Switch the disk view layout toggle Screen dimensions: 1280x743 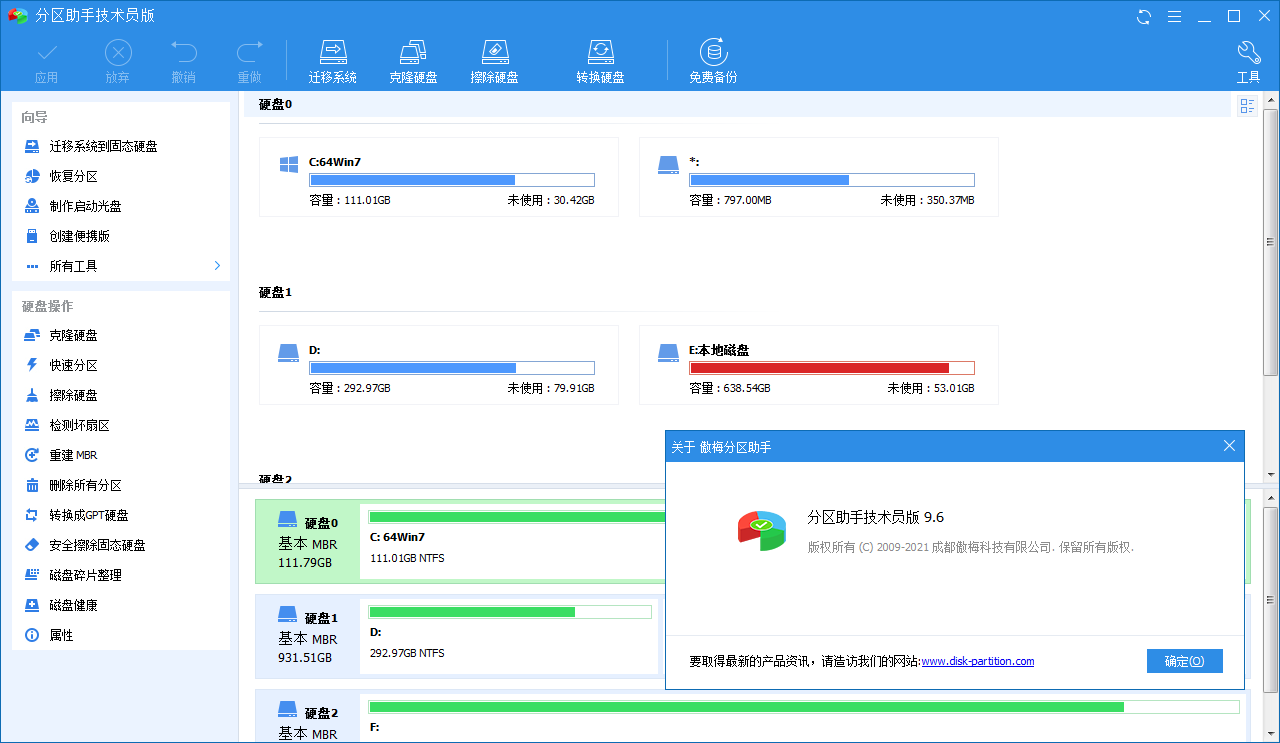(1246, 104)
